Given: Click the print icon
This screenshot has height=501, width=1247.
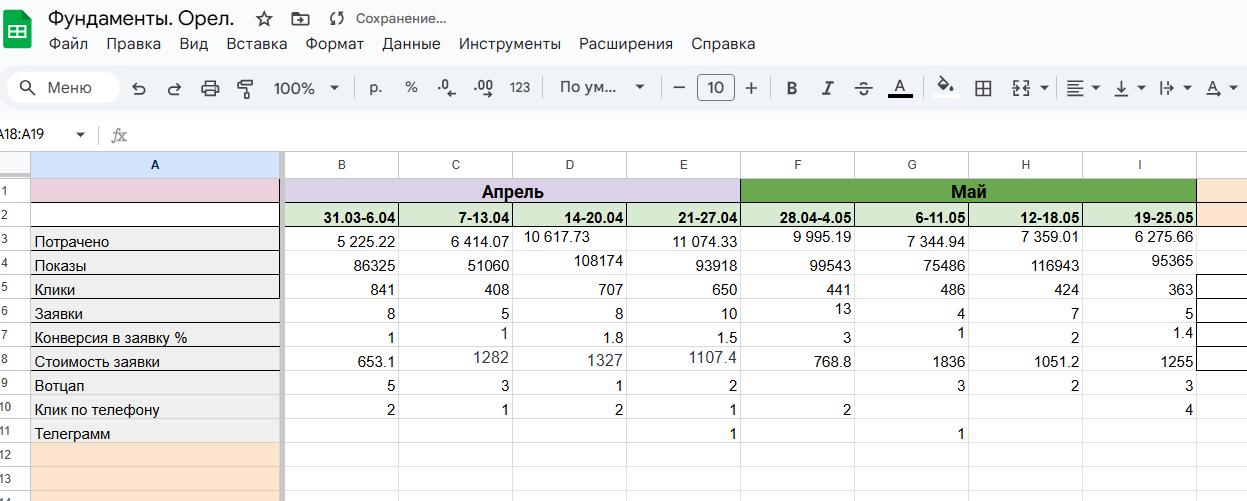Looking at the screenshot, I should click(210, 88).
